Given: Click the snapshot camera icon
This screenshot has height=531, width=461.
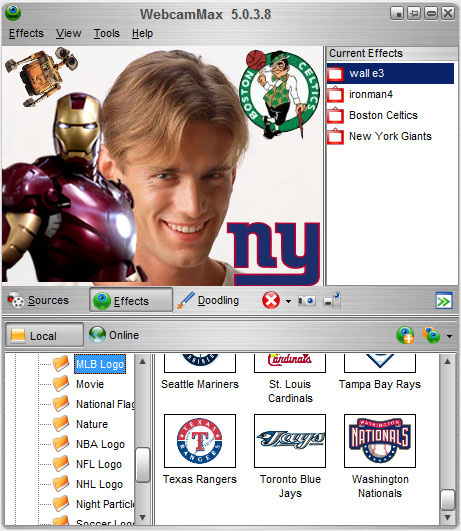Looking at the screenshot, I should point(307,300).
